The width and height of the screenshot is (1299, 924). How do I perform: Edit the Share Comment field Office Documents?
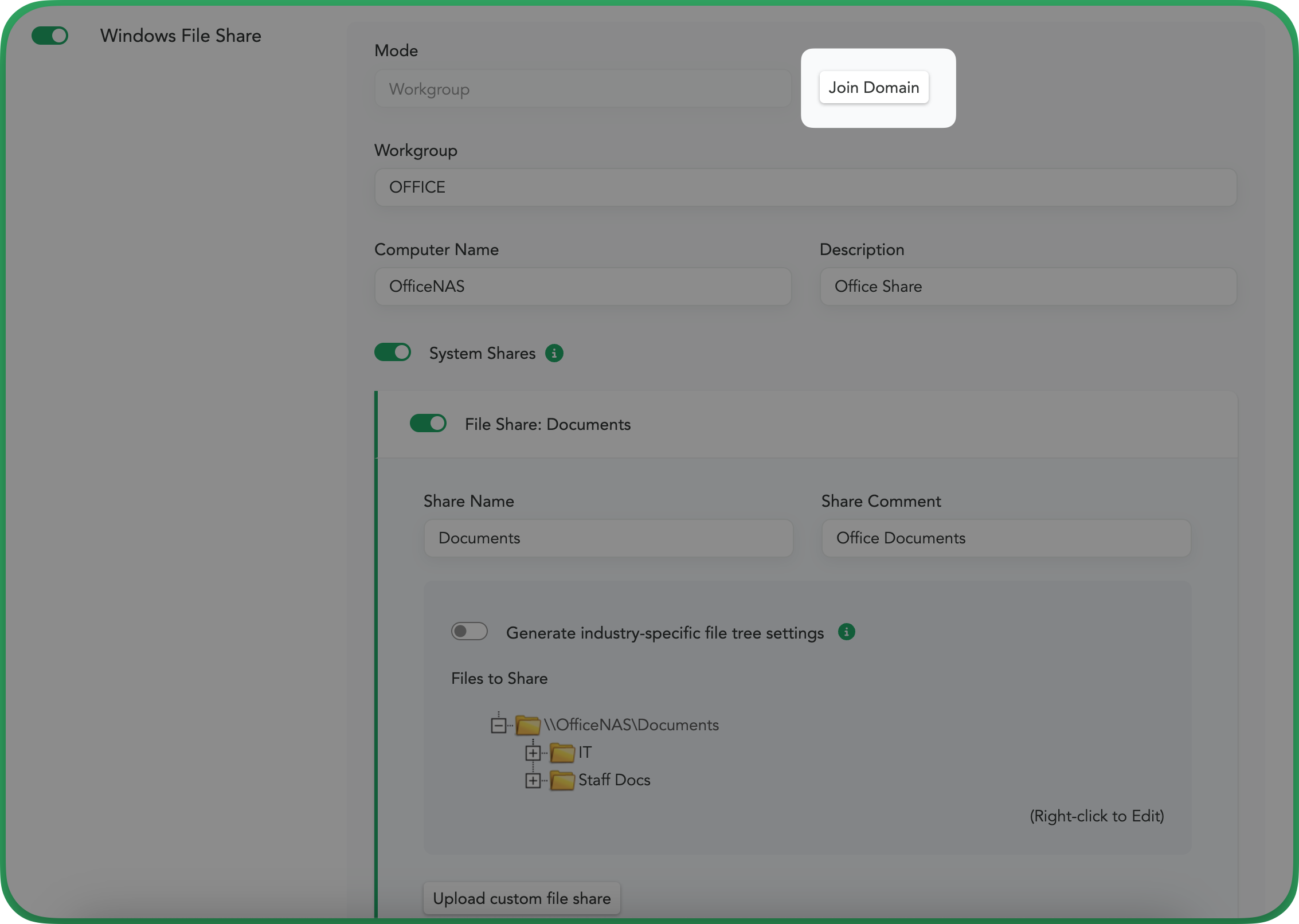1006,538
